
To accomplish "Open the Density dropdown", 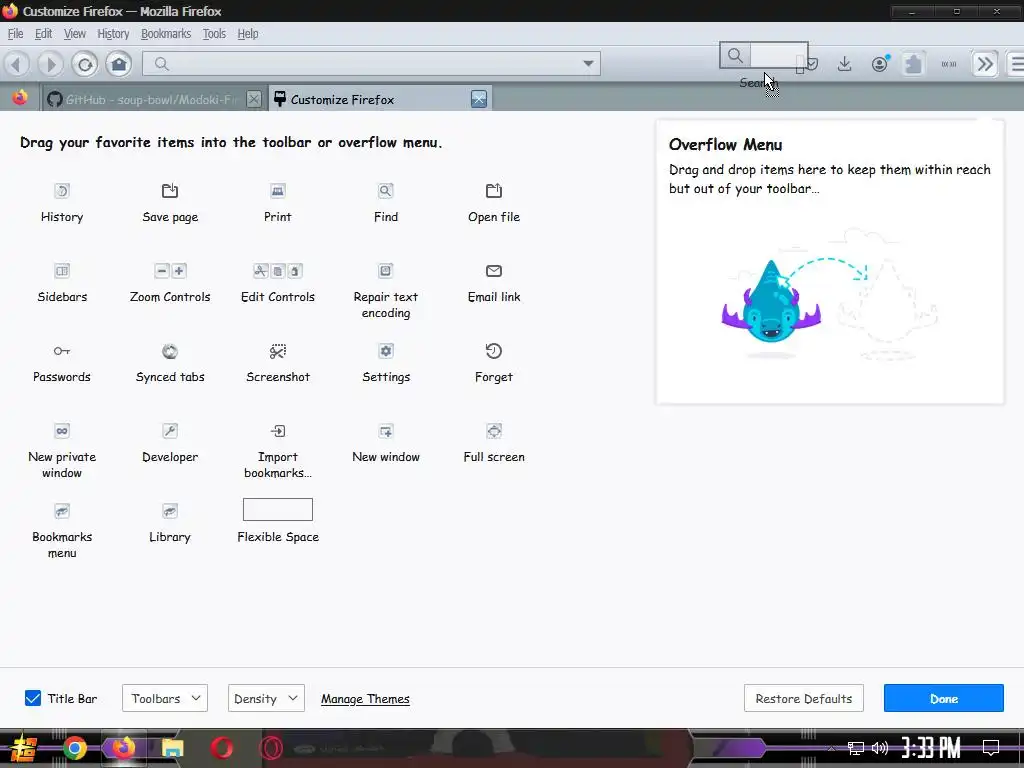I will click(x=266, y=698).
